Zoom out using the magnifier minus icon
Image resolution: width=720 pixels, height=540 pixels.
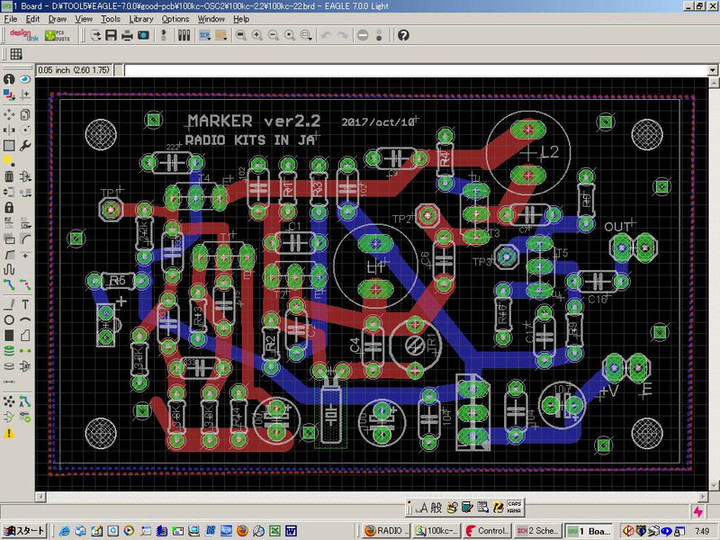pyautogui.click(x=273, y=35)
